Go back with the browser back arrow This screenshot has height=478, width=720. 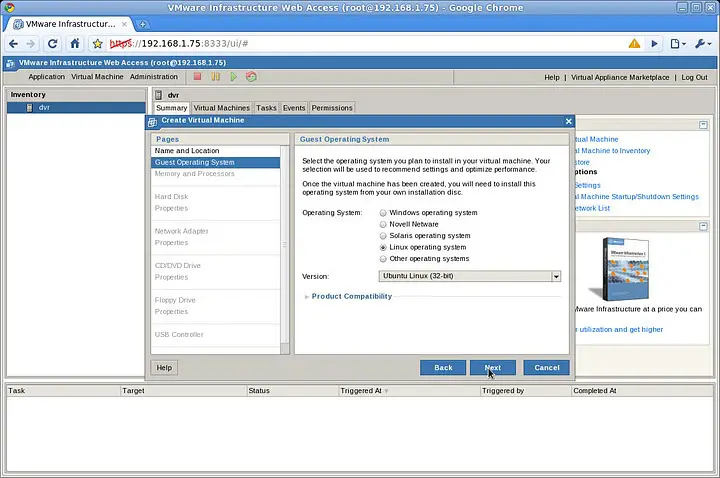(14, 44)
